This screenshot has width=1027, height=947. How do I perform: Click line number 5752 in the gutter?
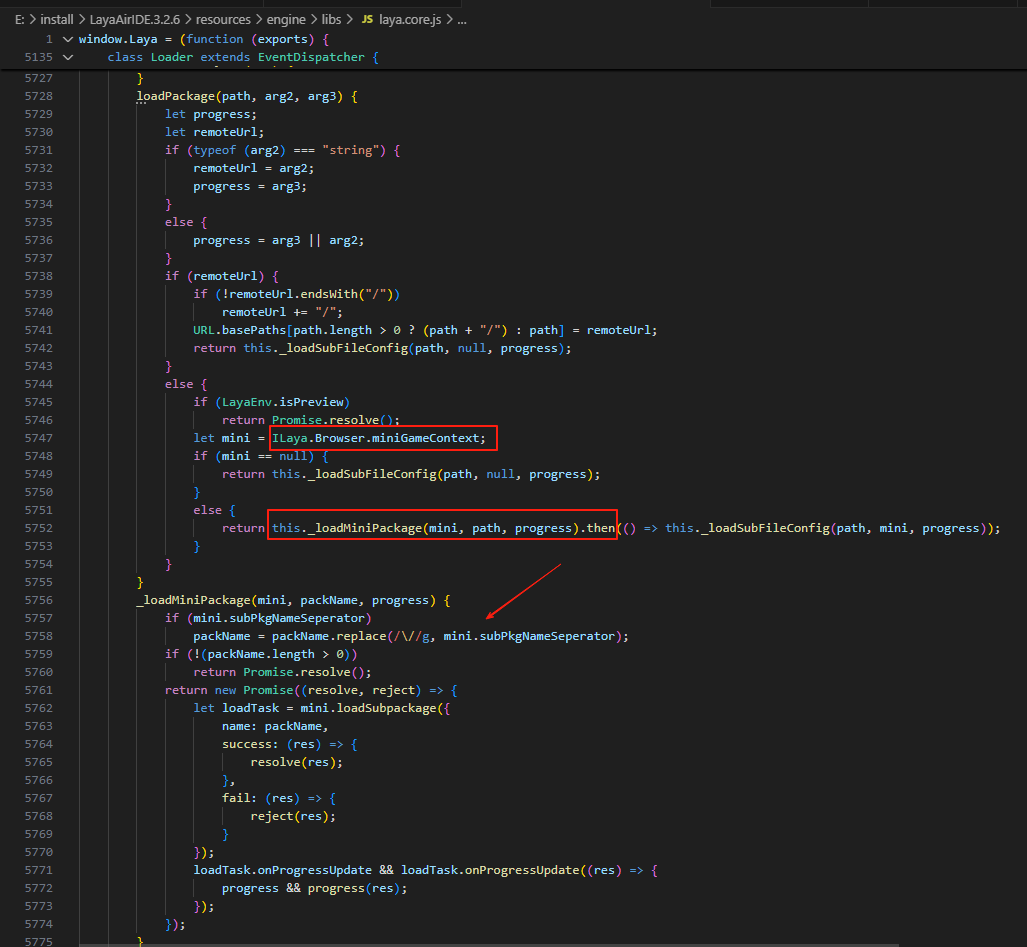click(x=39, y=529)
